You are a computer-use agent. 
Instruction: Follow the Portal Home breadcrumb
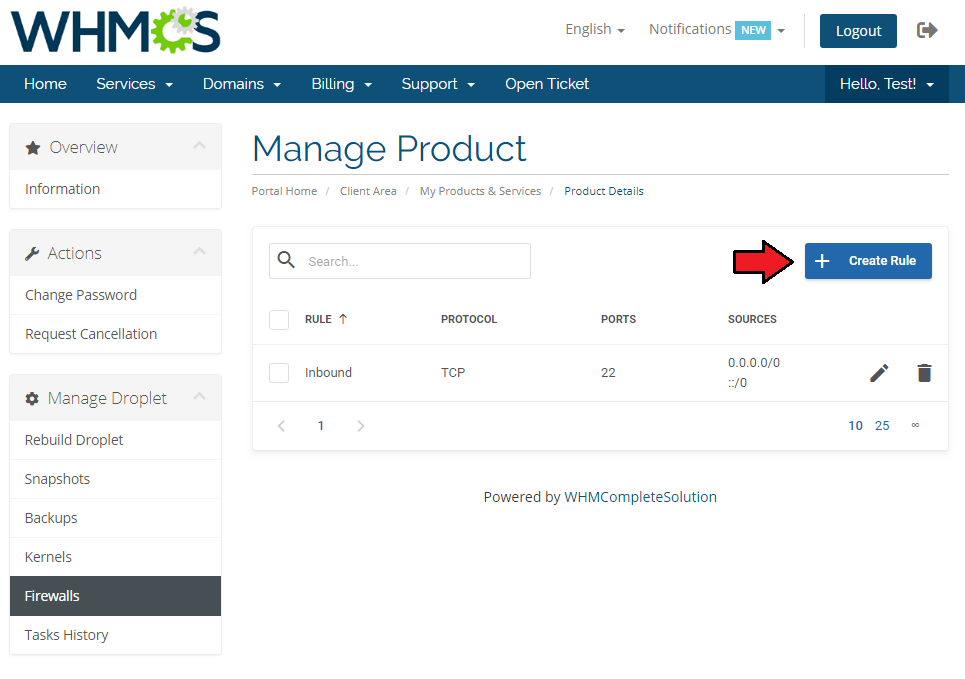[x=284, y=191]
